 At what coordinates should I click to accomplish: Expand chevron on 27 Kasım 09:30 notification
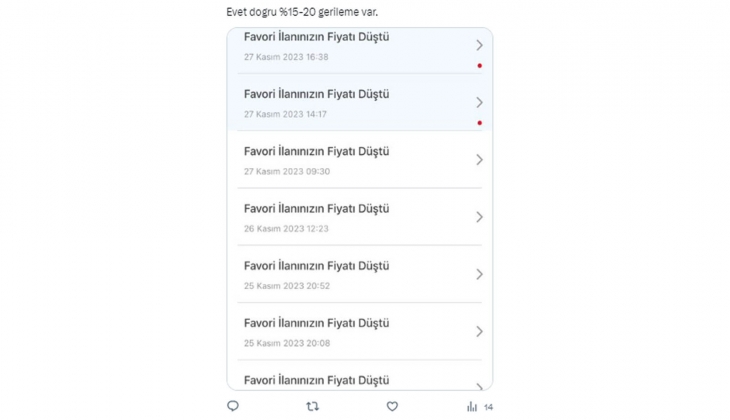pos(480,160)
